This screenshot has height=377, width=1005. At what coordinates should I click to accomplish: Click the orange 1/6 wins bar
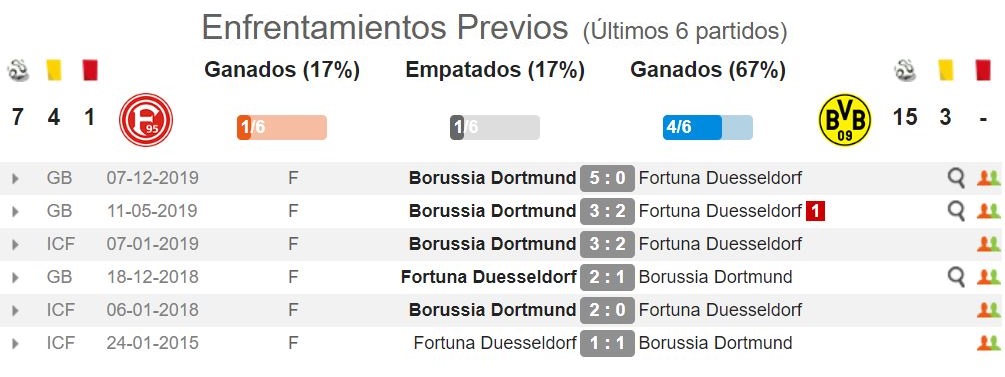282,128
